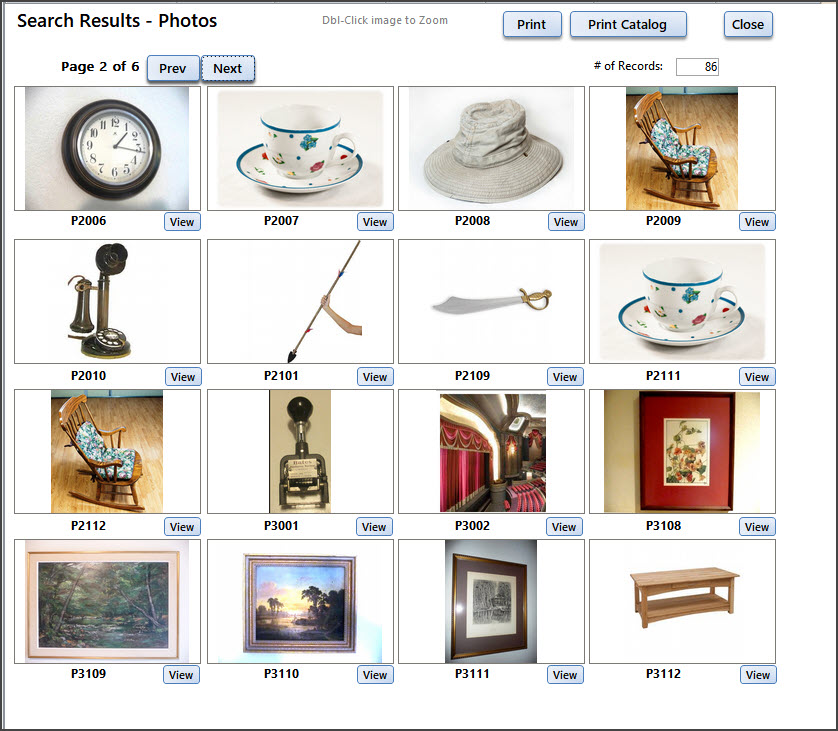Select the red framed floral print P3108
The width and height of the screenshot is (838, 731).
pos(682,452)
